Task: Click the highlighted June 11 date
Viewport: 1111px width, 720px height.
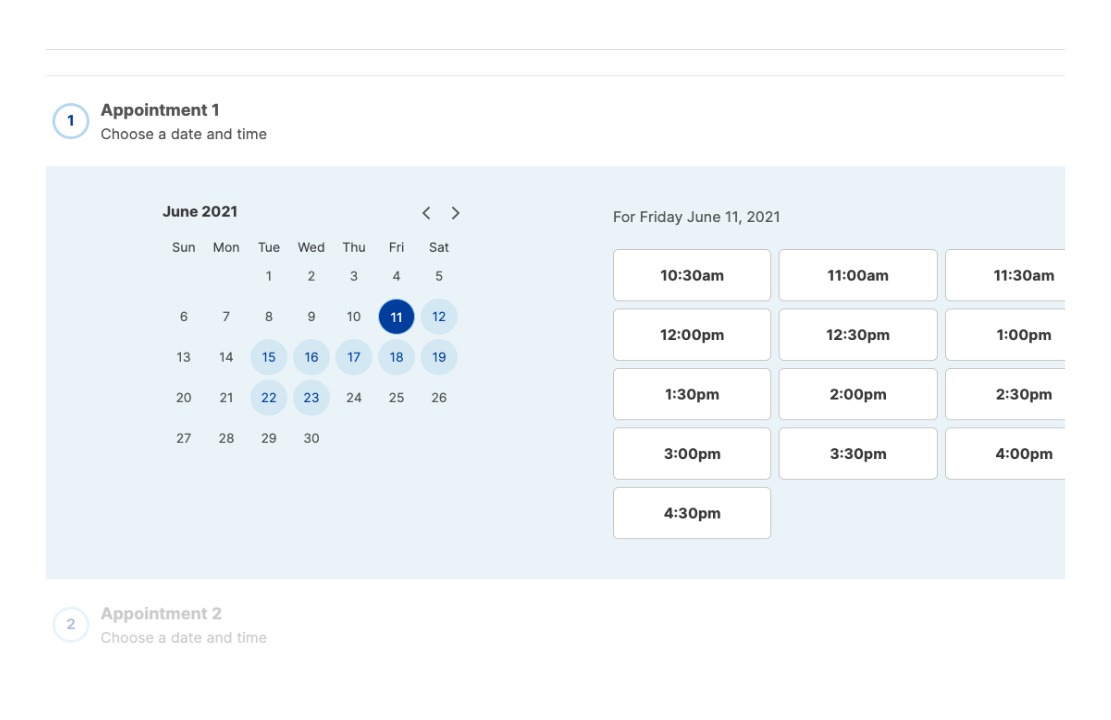Action: (396, 317)
